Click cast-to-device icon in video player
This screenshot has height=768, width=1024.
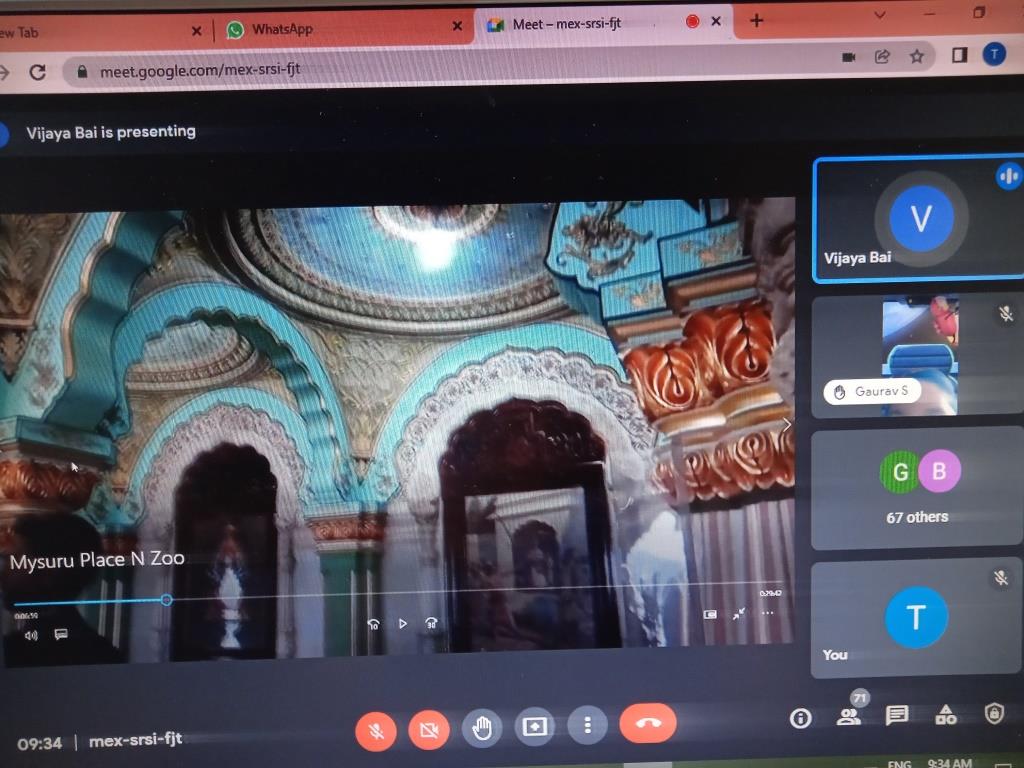(710, 615)
